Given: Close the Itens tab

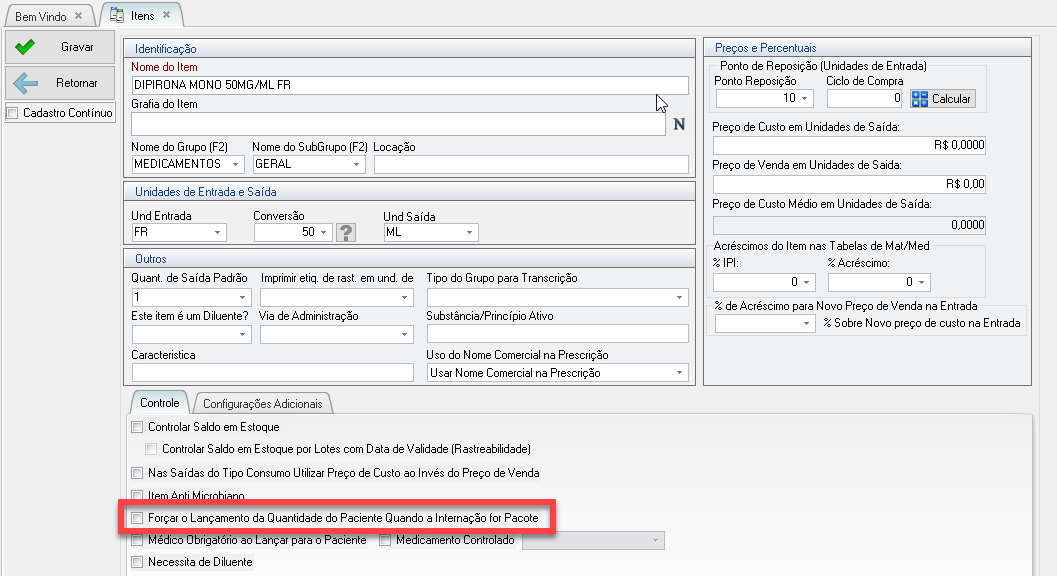Looking at the screenshot, I should [166, 16].
